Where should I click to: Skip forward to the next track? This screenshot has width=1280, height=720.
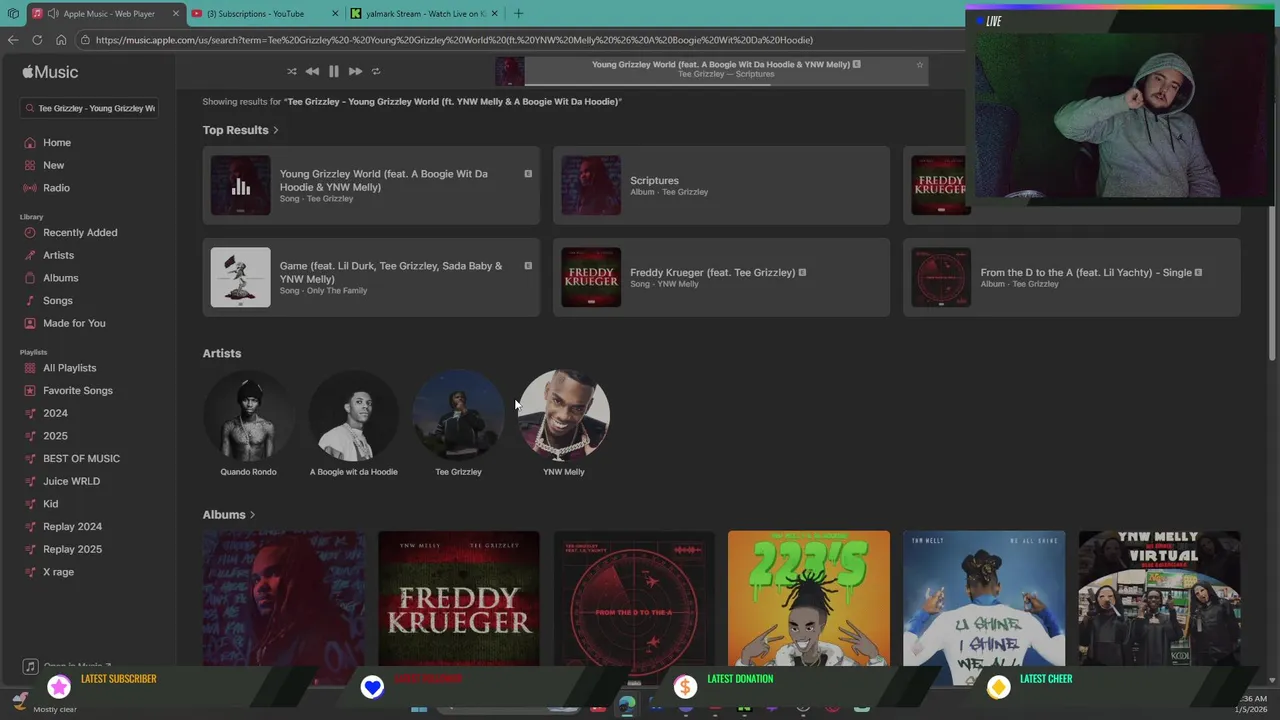click(355, 71)
